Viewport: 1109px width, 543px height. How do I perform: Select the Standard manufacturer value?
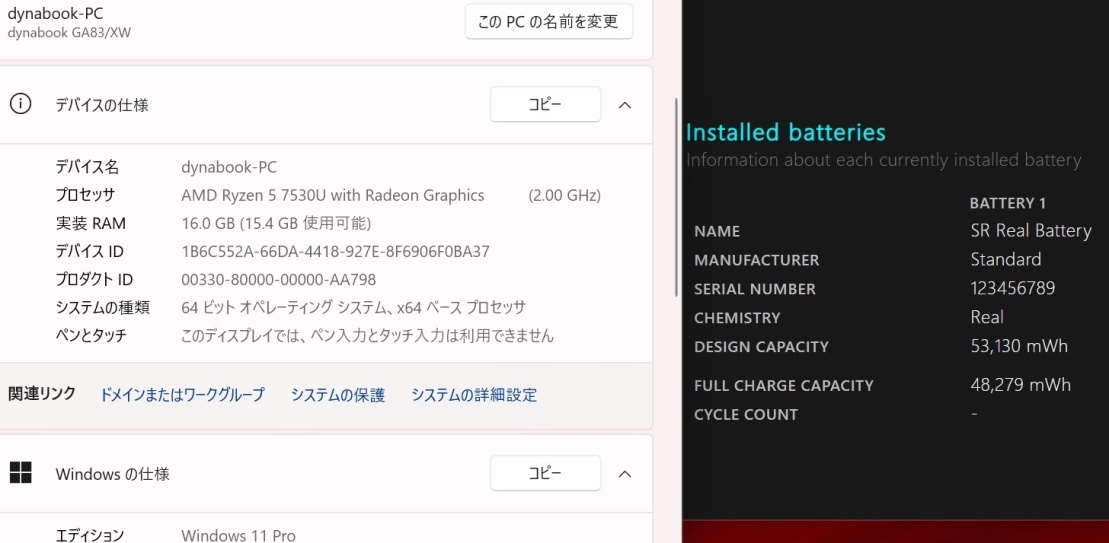[1006, 259]
